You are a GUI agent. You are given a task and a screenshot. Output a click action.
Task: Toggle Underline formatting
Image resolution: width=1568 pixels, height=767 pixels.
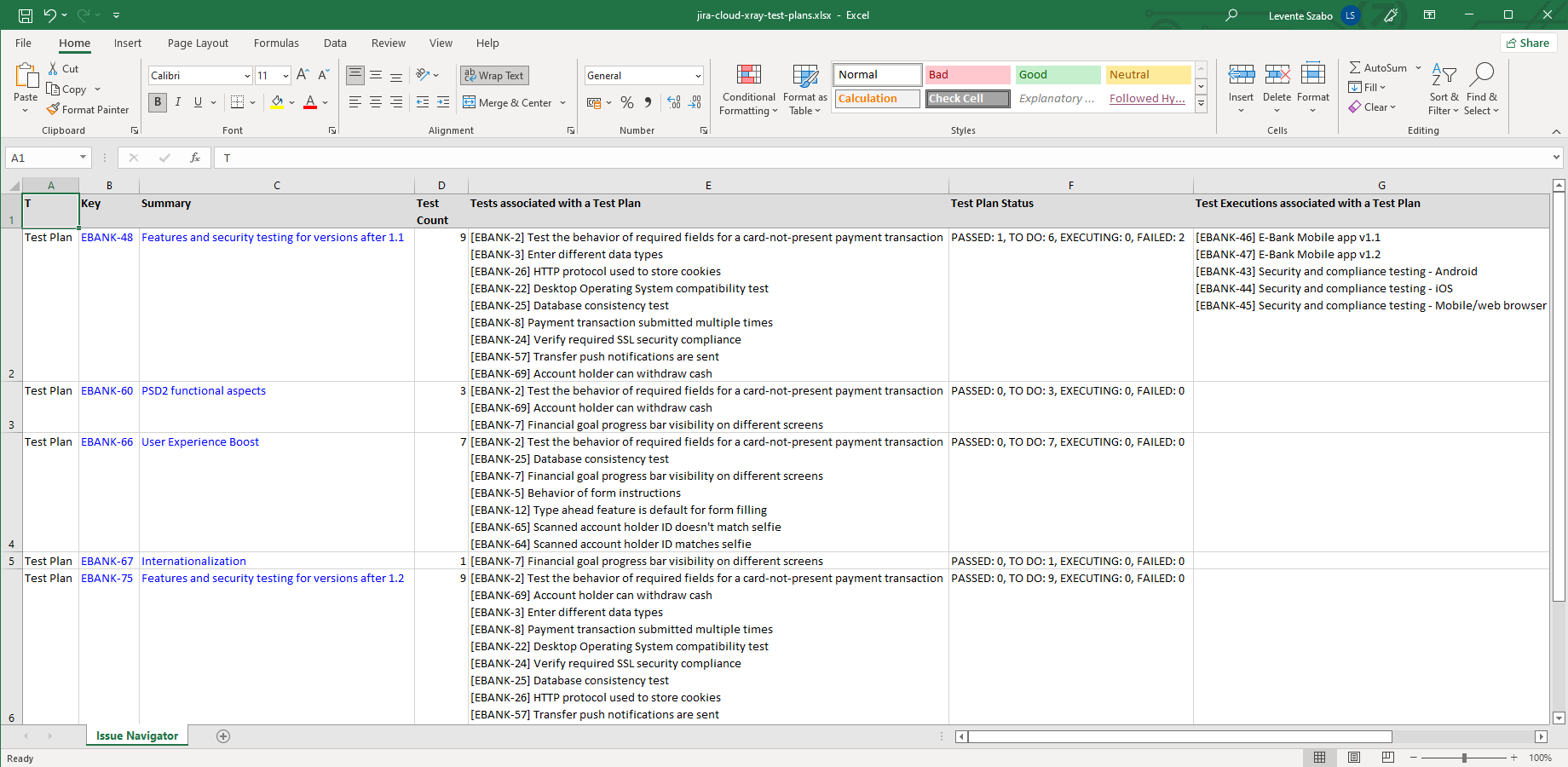(x=198, y=102)
